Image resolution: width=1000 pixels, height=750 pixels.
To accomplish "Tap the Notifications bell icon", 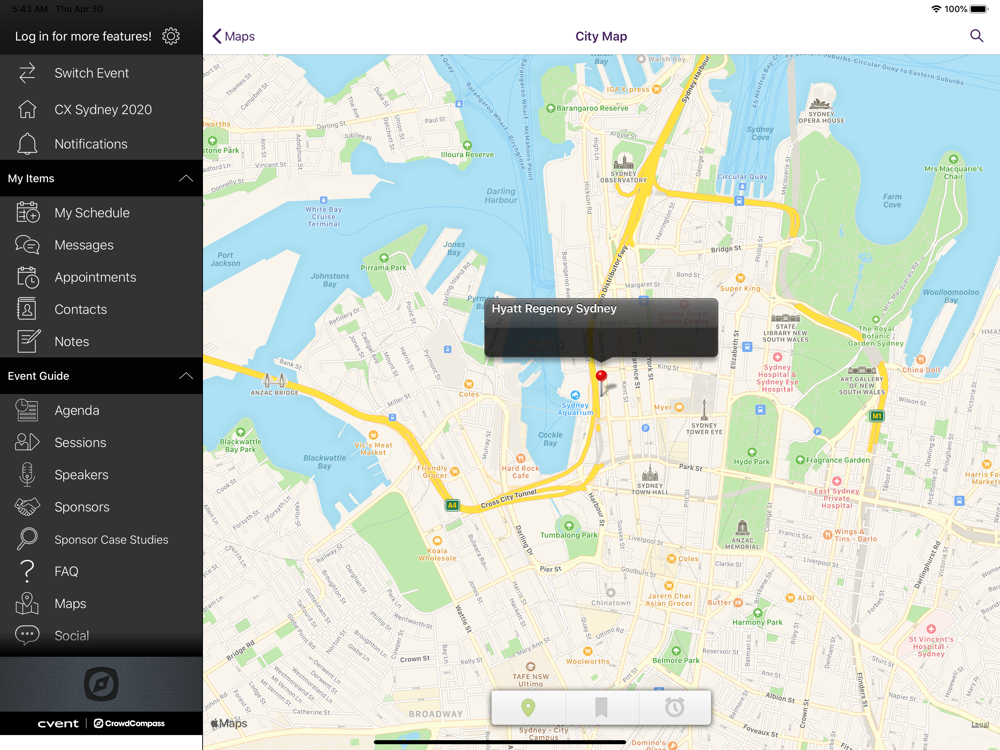I will click(x=27, y=144).
